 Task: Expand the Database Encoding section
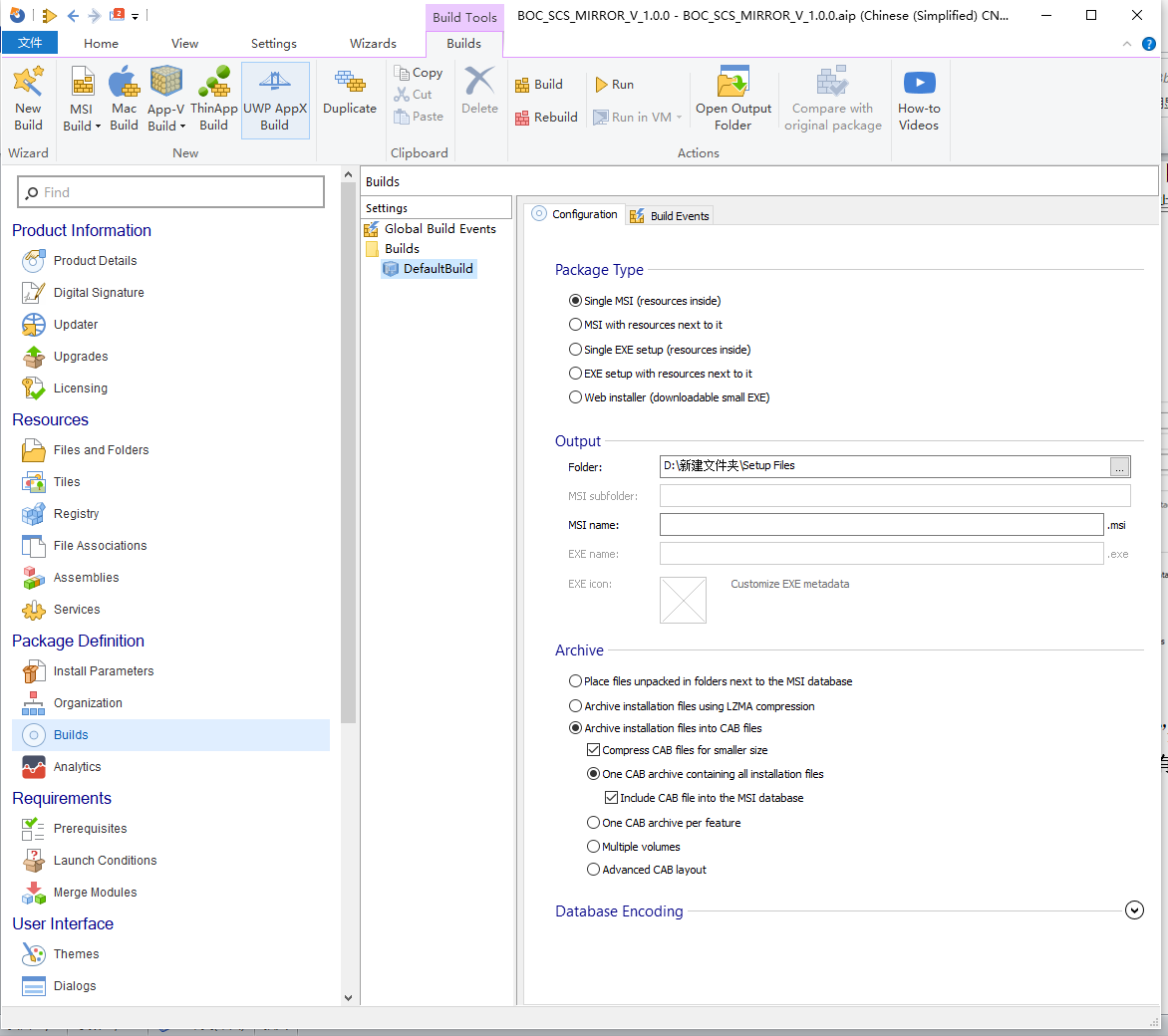tap(1134, 909)
